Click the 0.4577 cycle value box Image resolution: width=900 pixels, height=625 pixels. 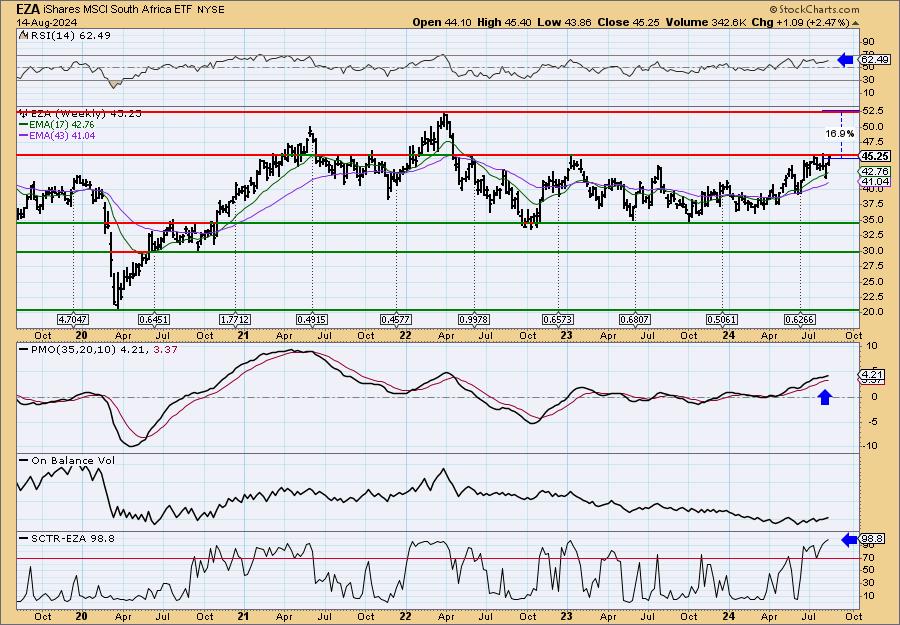(397, 319)
